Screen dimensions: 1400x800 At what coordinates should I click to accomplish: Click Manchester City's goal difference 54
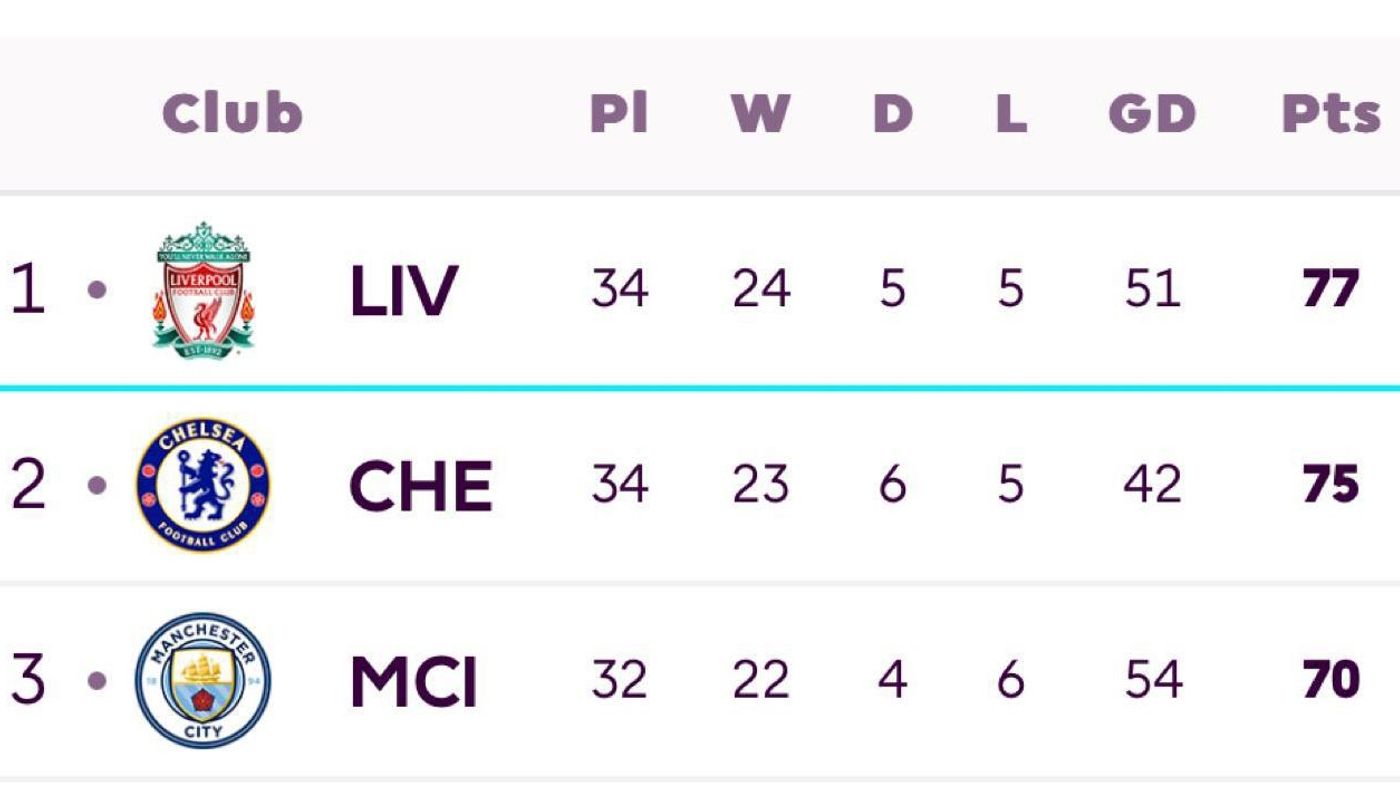point(1152,680)
